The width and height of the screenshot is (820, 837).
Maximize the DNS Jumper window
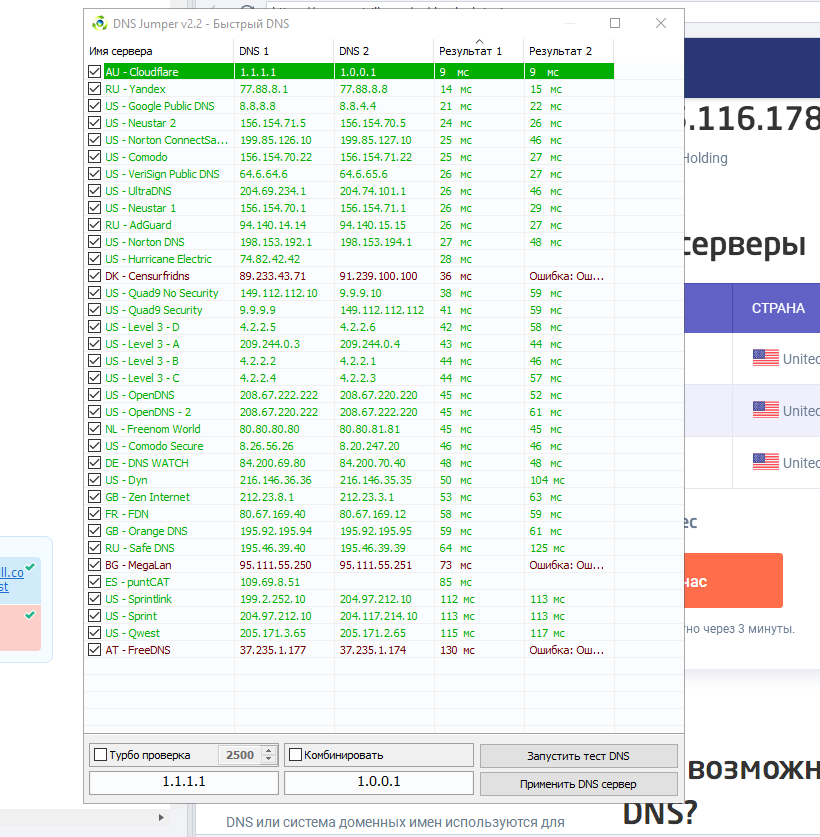click(615, 23)
